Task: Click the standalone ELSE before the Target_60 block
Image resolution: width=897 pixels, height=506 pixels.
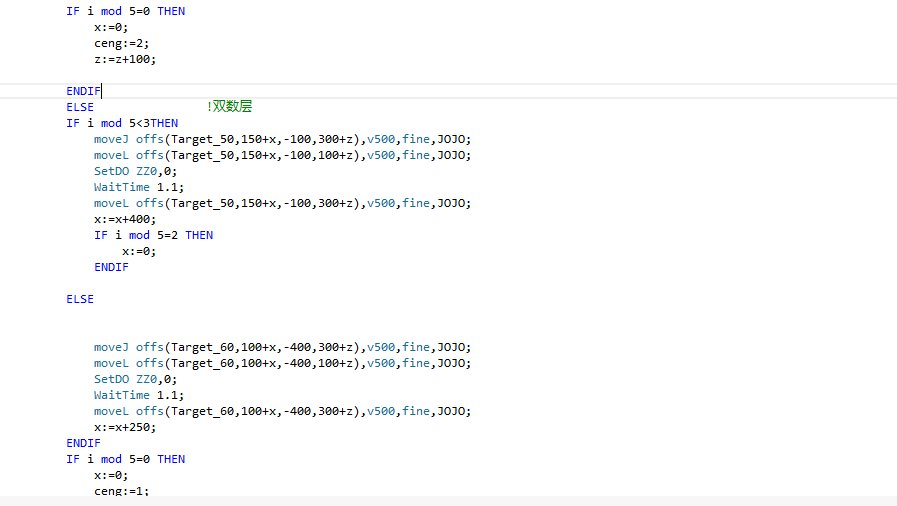Action: click(80, 299)
